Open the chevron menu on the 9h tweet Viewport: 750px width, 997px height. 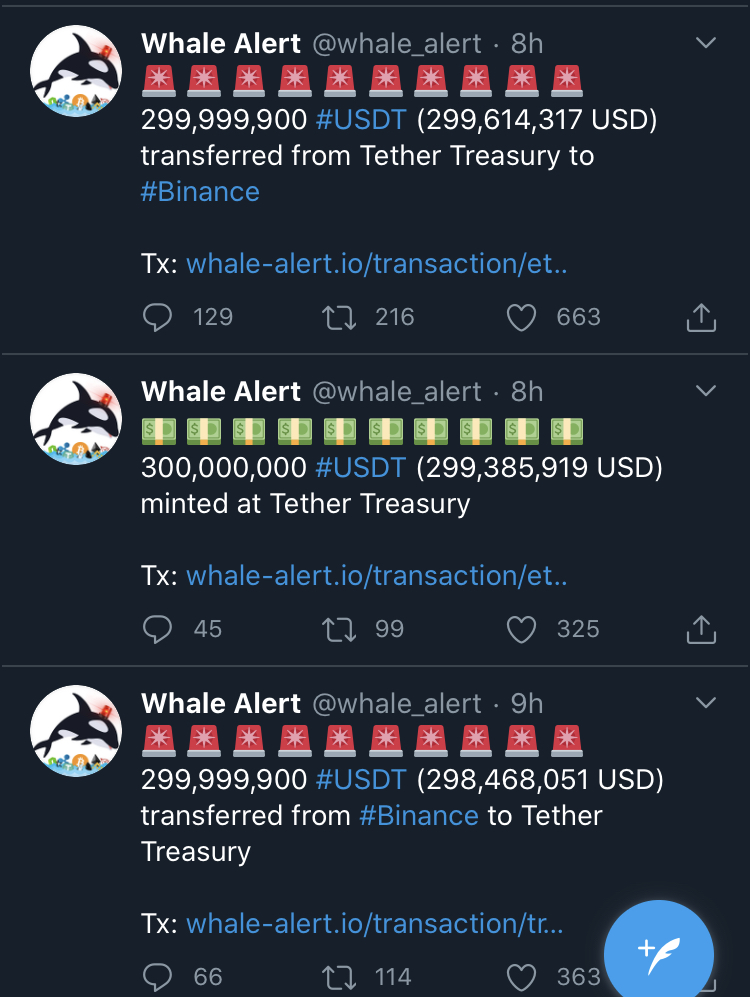point(706,703)
